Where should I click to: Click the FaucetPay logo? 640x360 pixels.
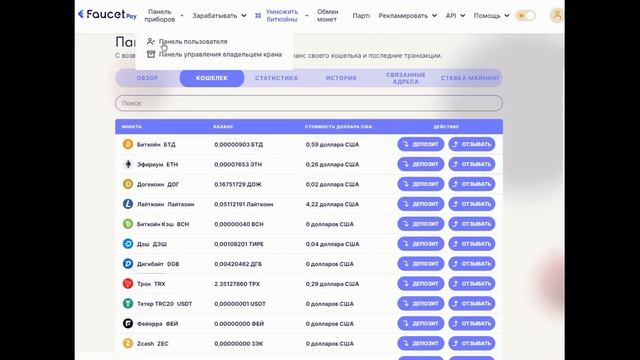click(x=107, y=15)
